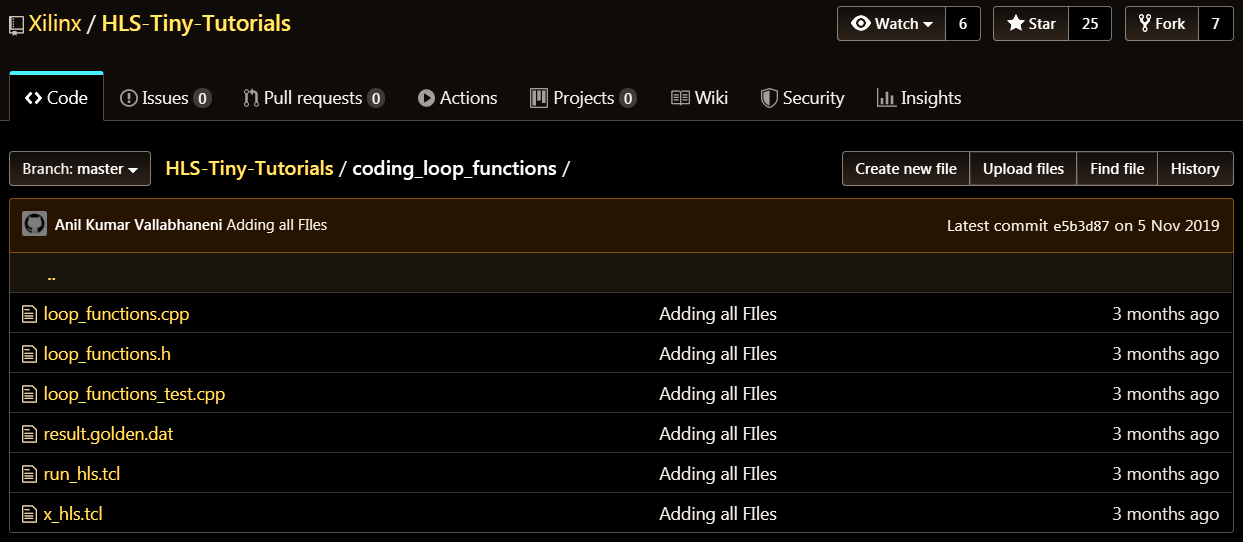The height and width of the screenshot is (542, 1243).
Task: Click the file icon next to loop_functions.cpp
Action: 29,314
